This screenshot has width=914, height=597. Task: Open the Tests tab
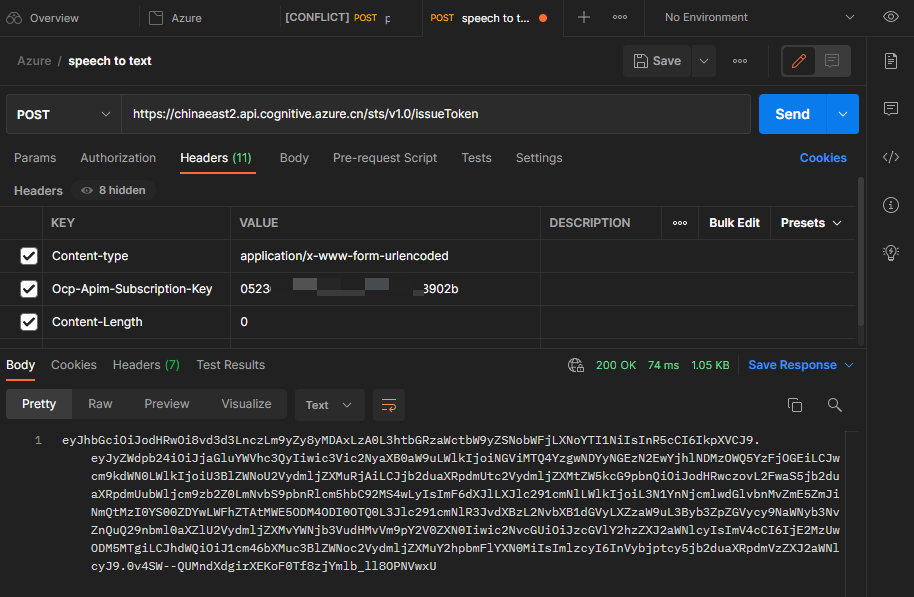tap(476, 158)
